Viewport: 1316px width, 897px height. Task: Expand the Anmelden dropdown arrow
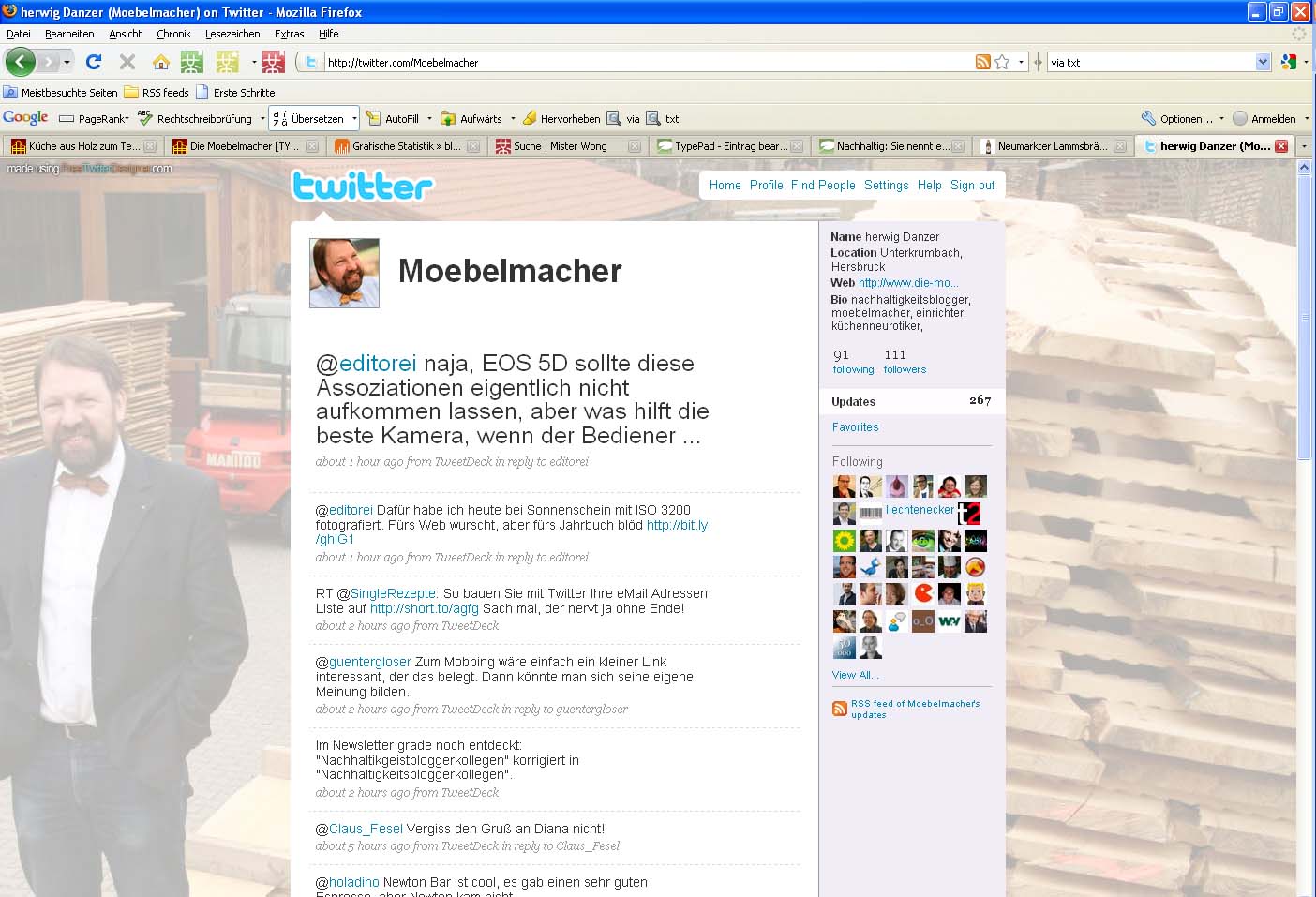point(1307,119)
